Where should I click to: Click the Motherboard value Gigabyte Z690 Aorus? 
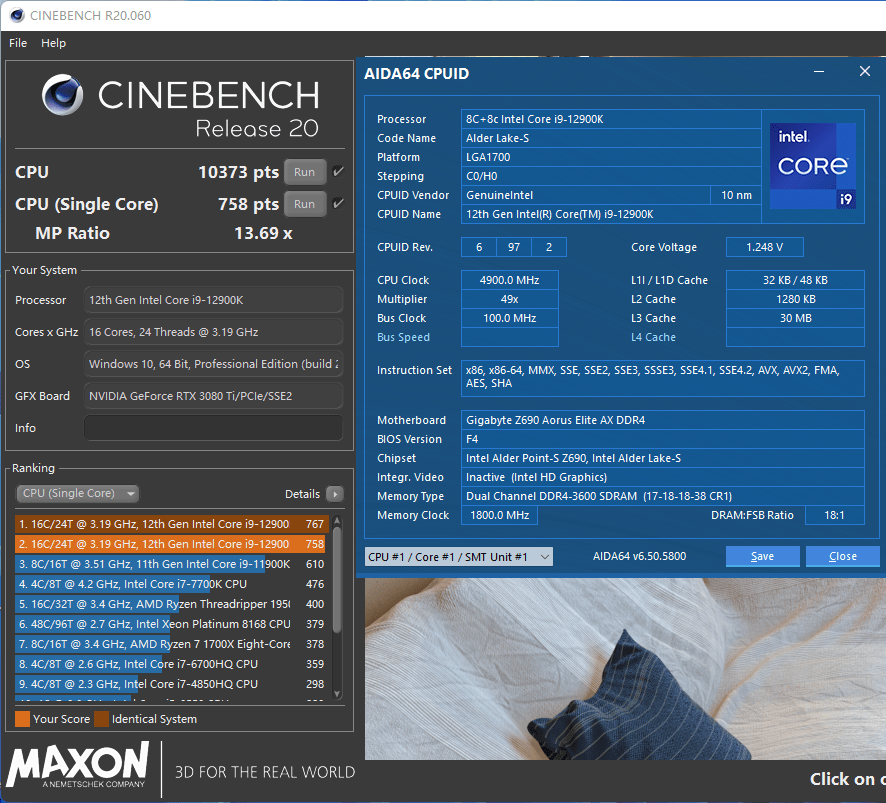[x=663, y=420]
